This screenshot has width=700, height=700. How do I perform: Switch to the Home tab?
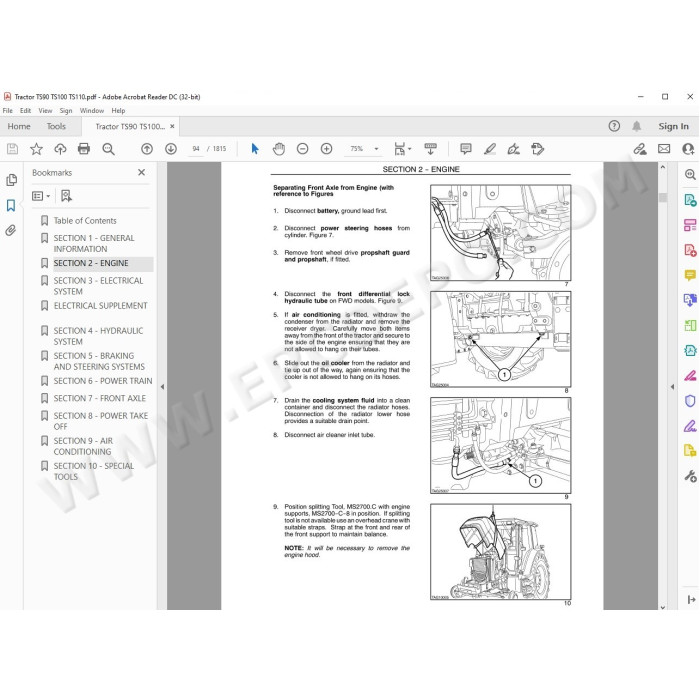[19, 126]
